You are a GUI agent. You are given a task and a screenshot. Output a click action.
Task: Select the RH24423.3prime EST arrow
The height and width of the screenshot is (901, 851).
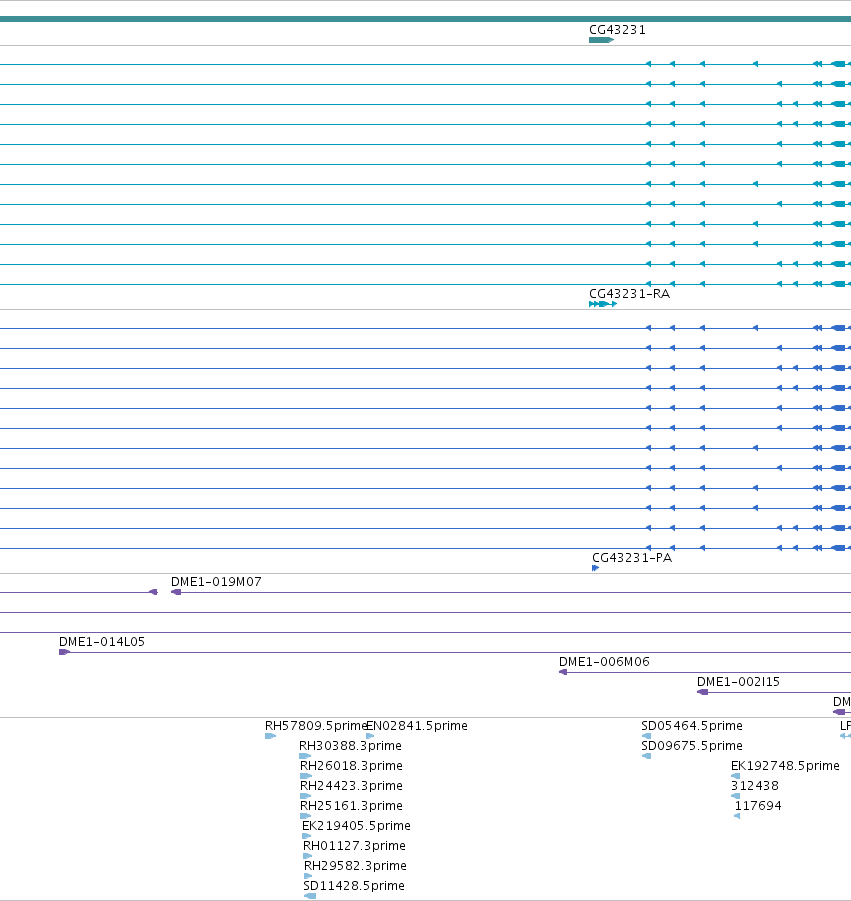tap(306, 796)
